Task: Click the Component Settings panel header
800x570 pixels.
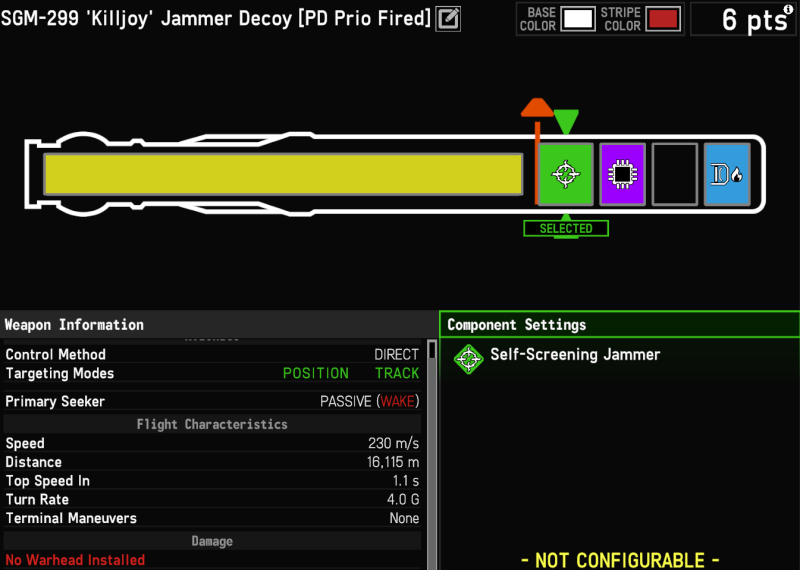Action: point(619,325)
